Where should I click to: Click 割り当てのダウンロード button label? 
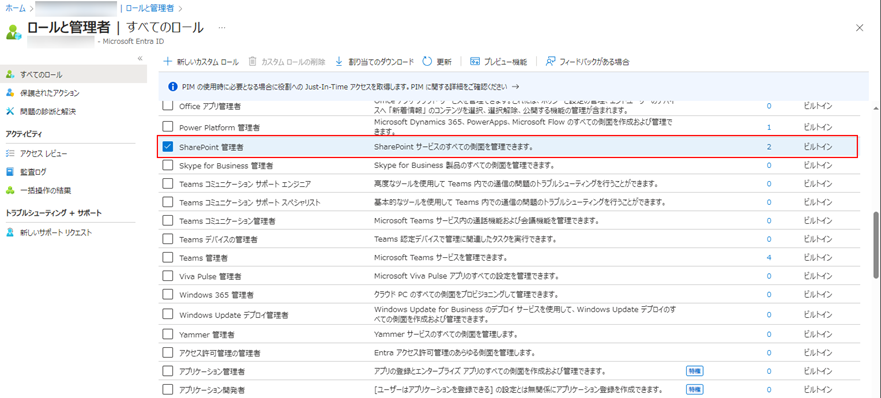click(381, 62)
